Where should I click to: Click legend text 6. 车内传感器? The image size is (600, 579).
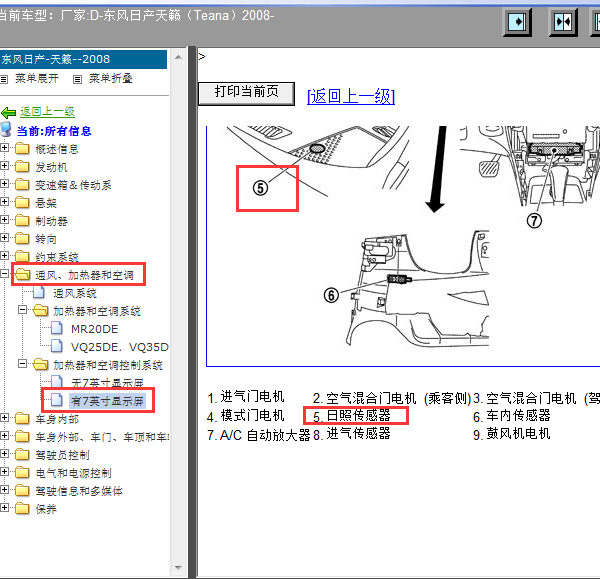click(512, 416)
